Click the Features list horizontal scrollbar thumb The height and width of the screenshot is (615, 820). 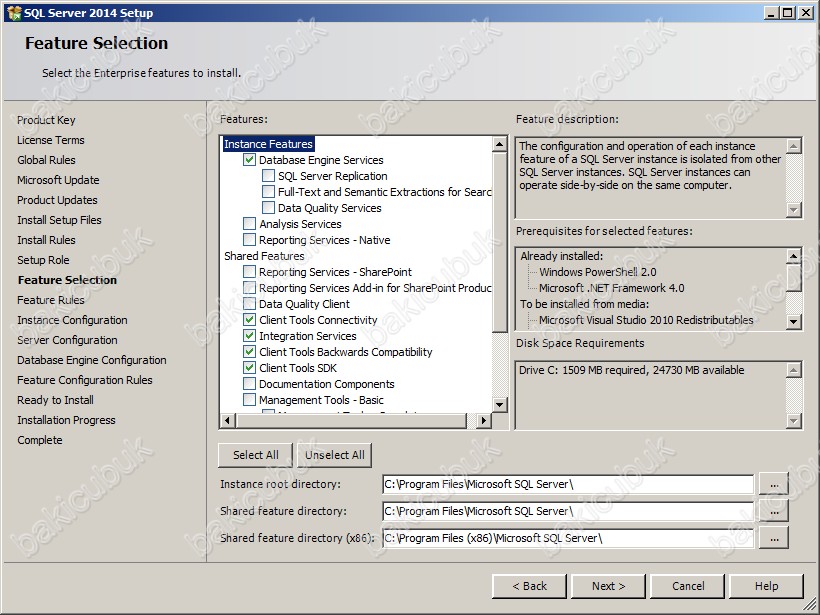coord(350,420)
